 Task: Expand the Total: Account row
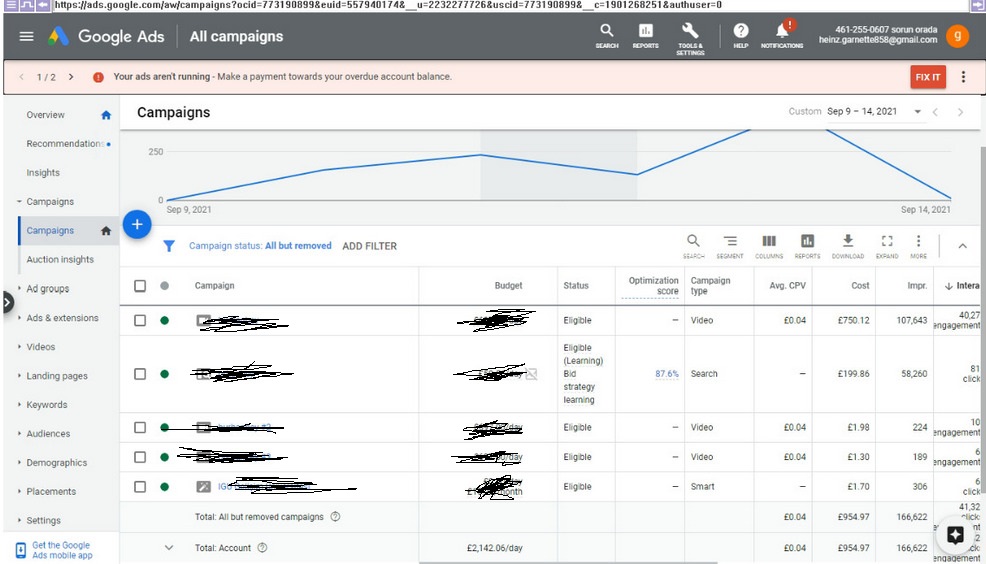[x=169, y=548]
